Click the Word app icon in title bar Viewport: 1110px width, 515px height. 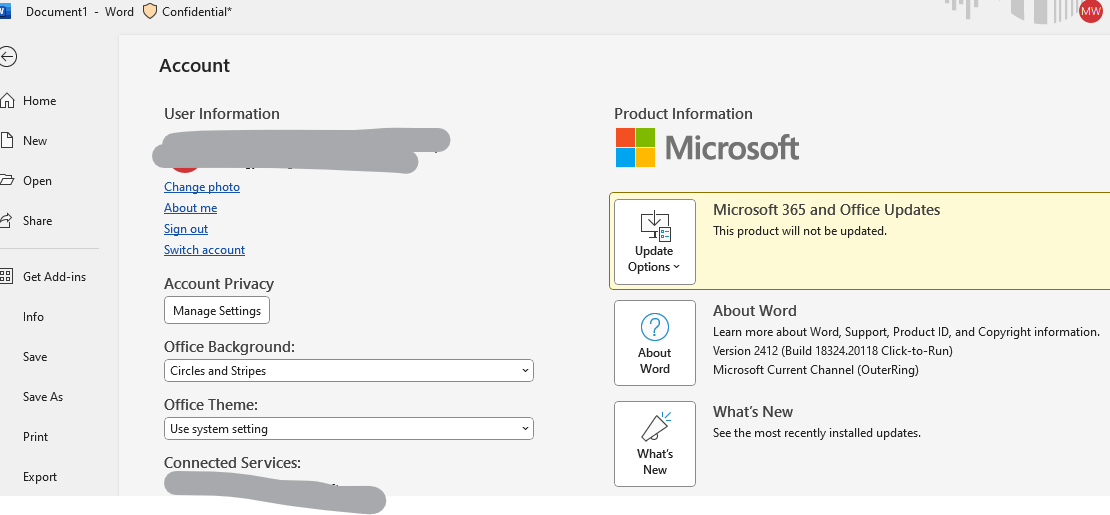pyautogui.click(x=6, y=11)
